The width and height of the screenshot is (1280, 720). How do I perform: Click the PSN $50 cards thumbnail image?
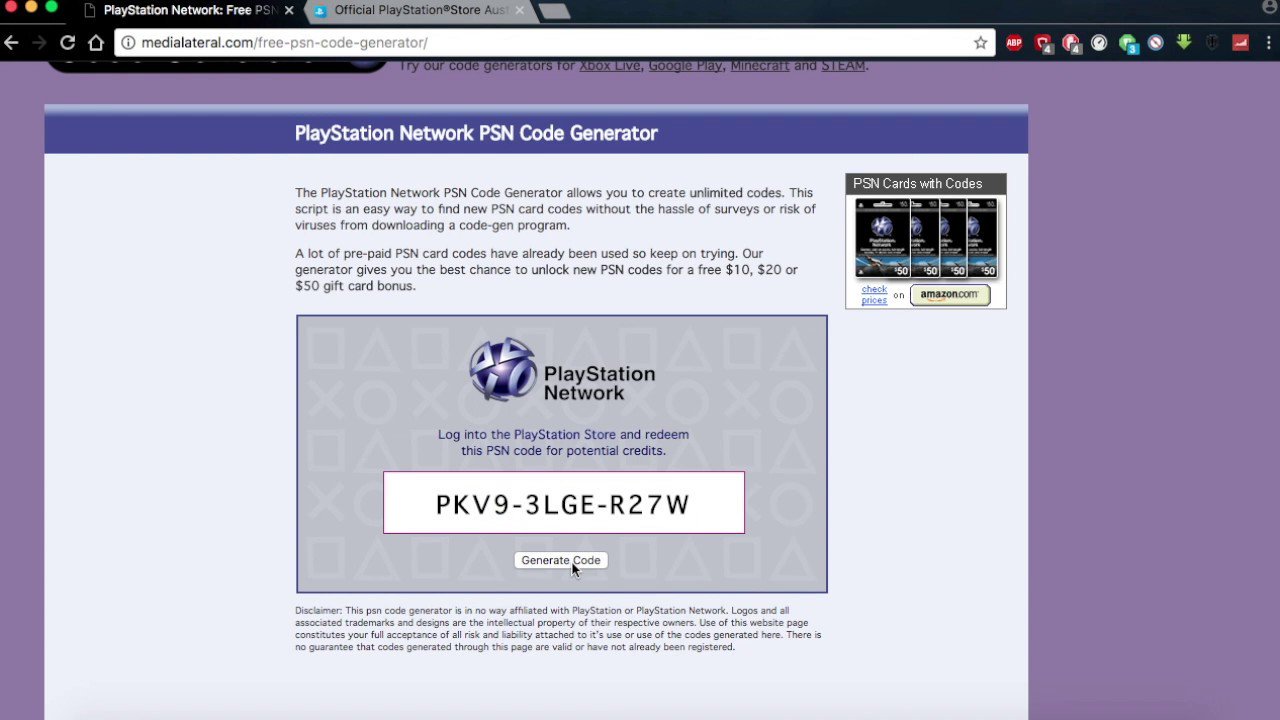pyautogui.click(x=927, y=238)
